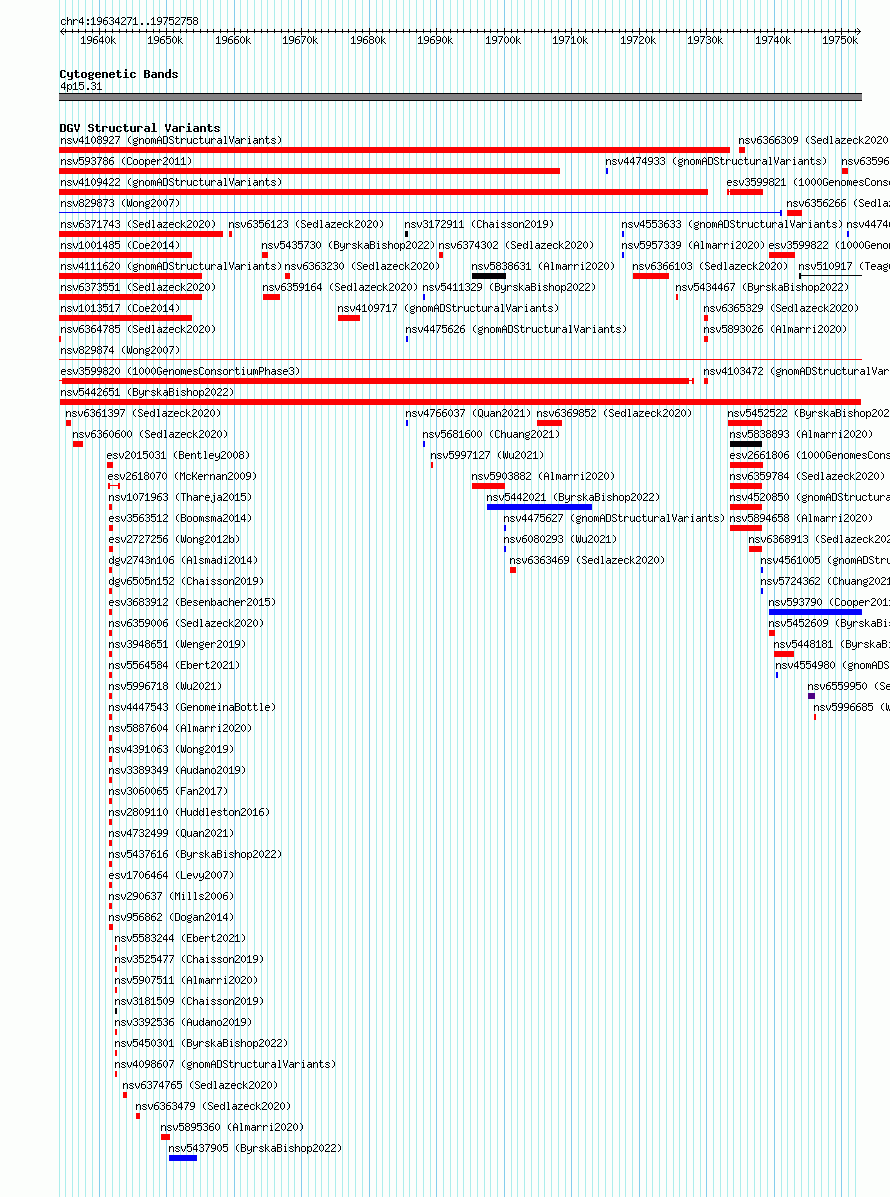Open nsv6364785 (Sedlazeck2020) entry
890x1197 pixels.
pos(138,330)
